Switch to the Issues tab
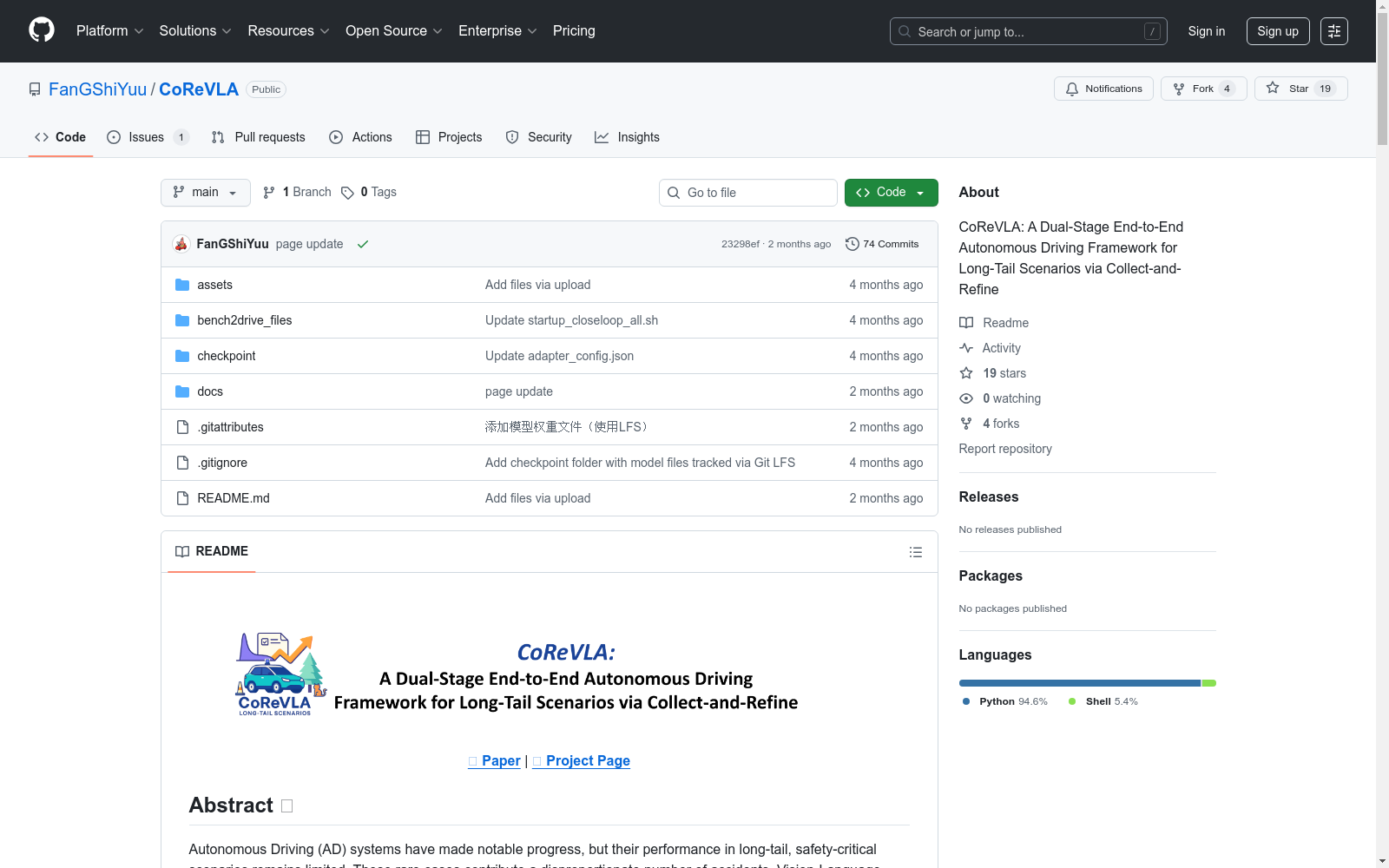 (148, 137)
